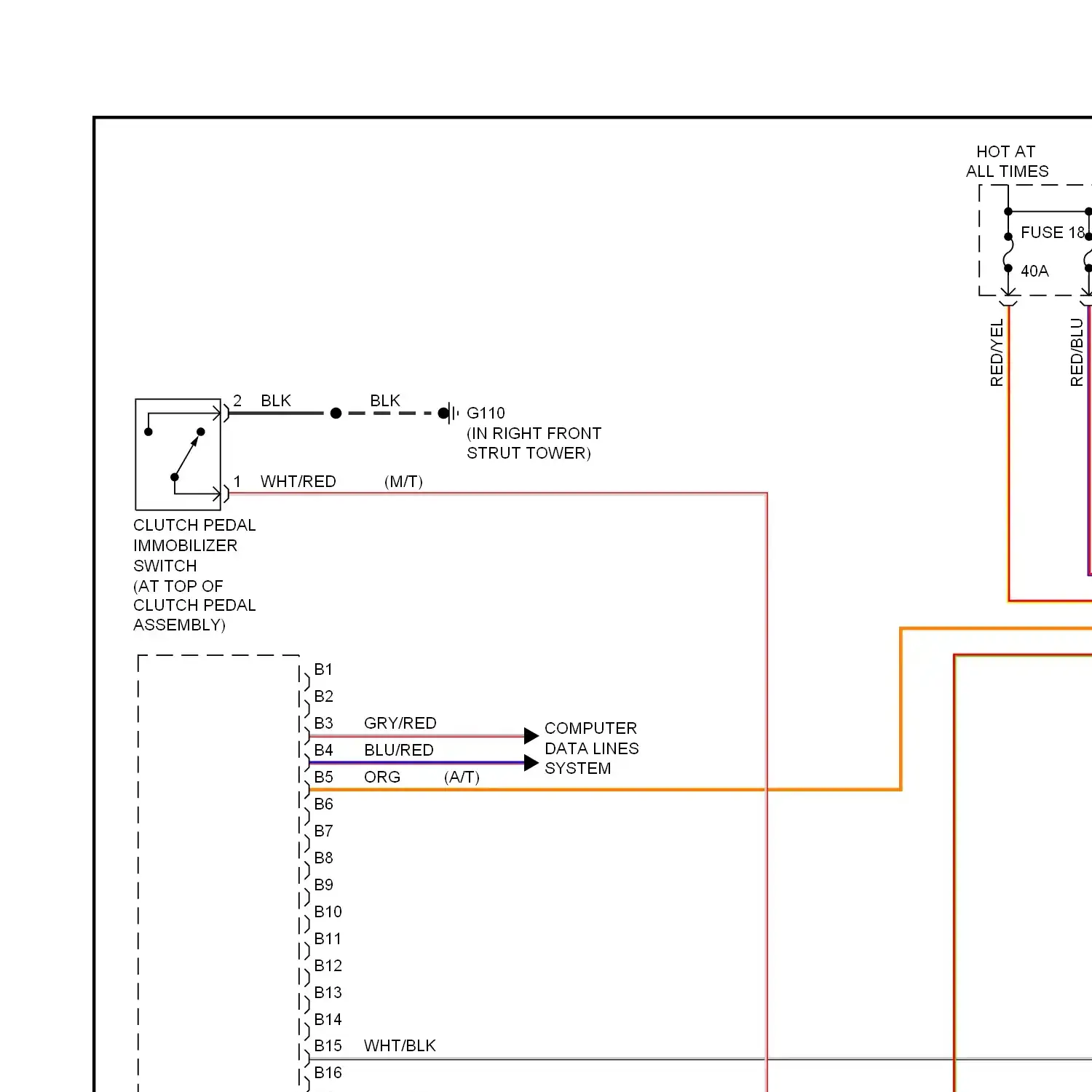Click the BLK label on dashed wire

tap(385, 400)
